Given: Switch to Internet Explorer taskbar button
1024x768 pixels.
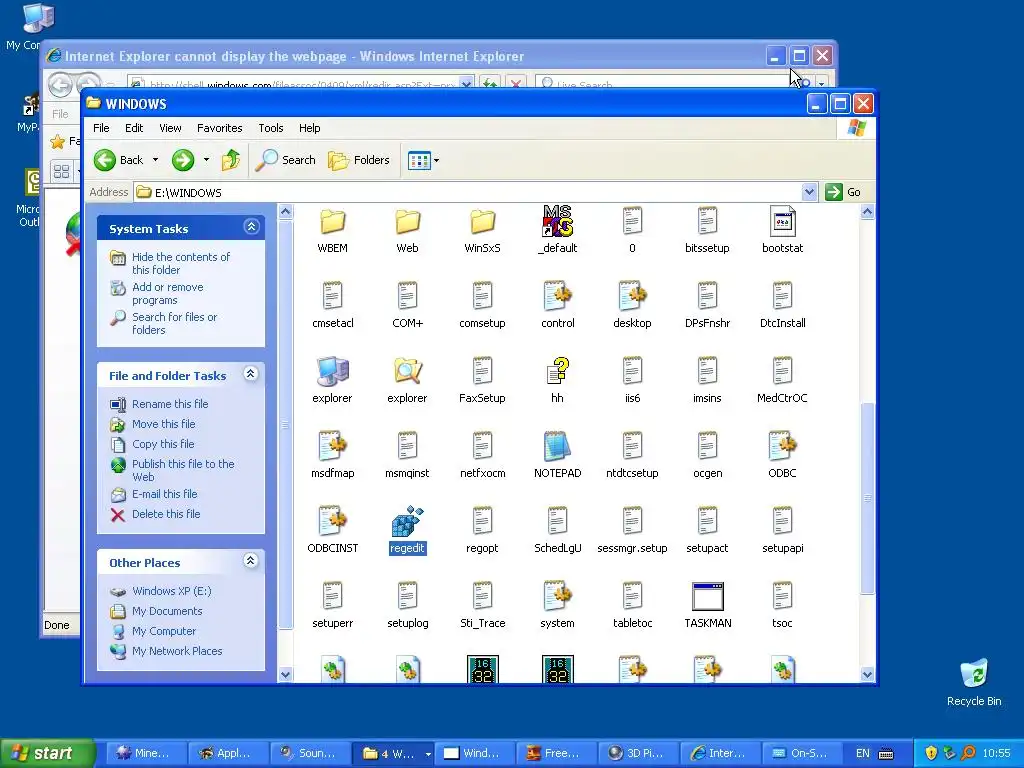Looking at the screenshot, I should (x=720, y=754).
